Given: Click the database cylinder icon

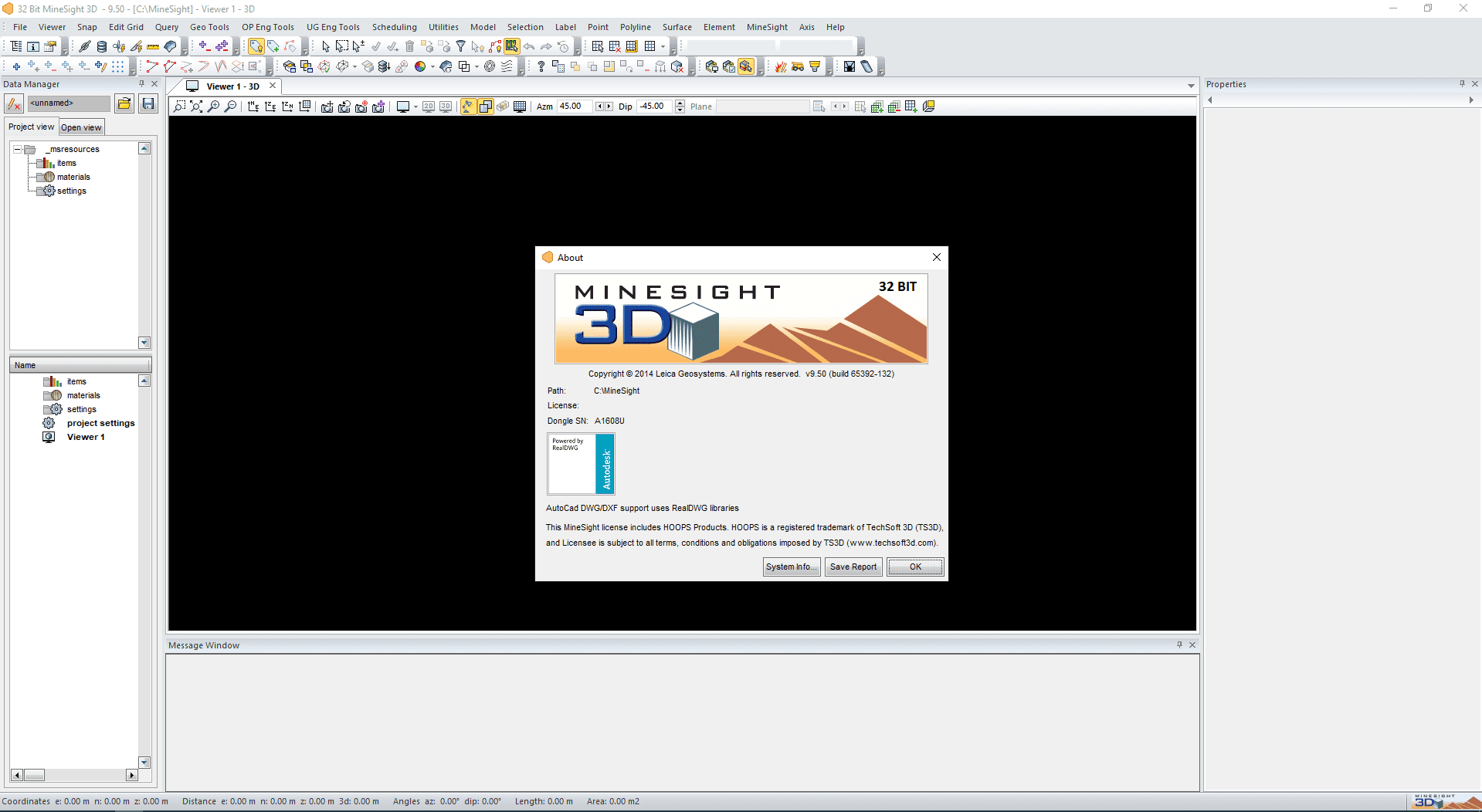Looking at the screenshot, I should tap(102, 46).
